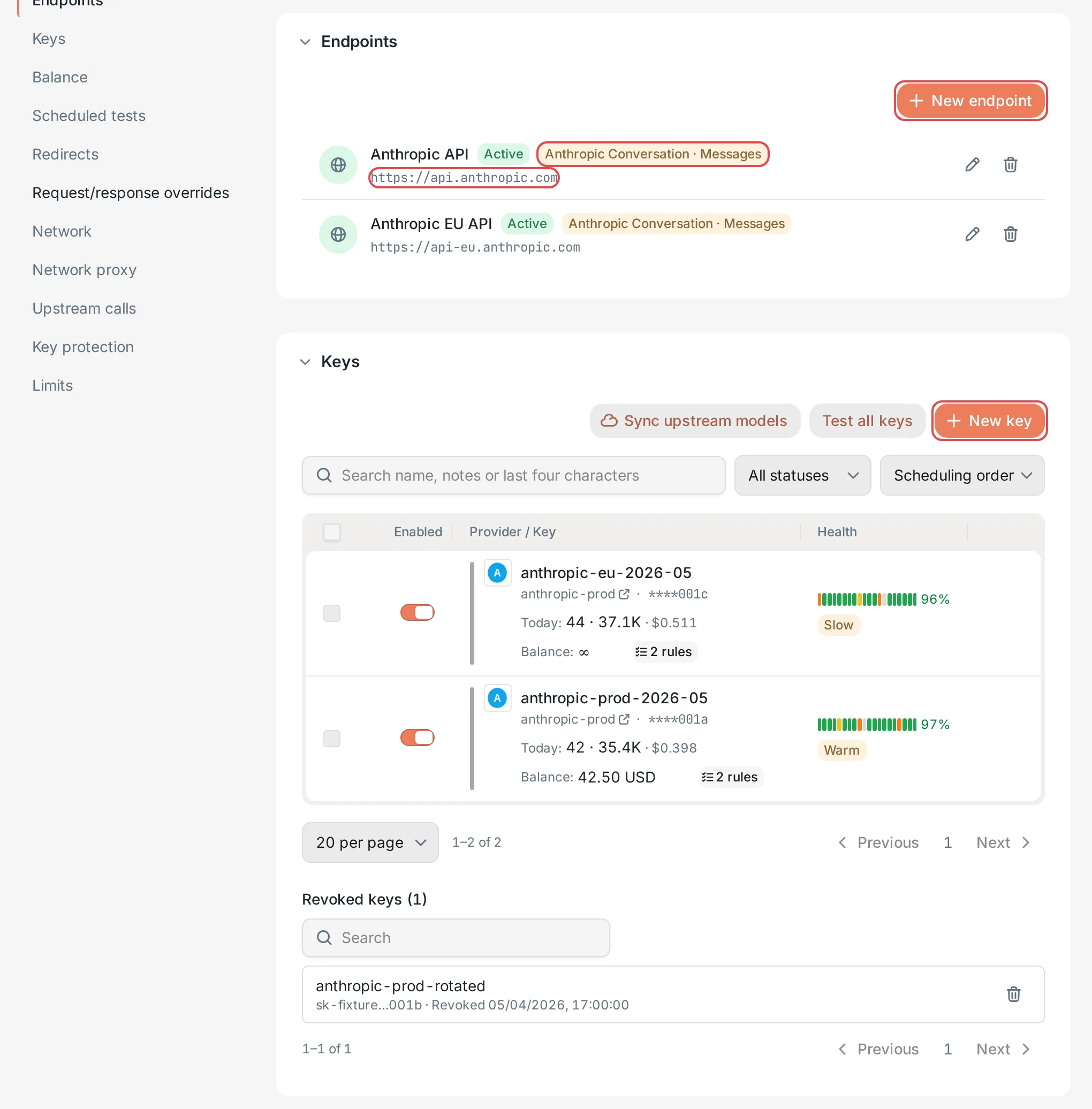Navigate to Key protection
1092x1109 pixels.
[82, 346]
